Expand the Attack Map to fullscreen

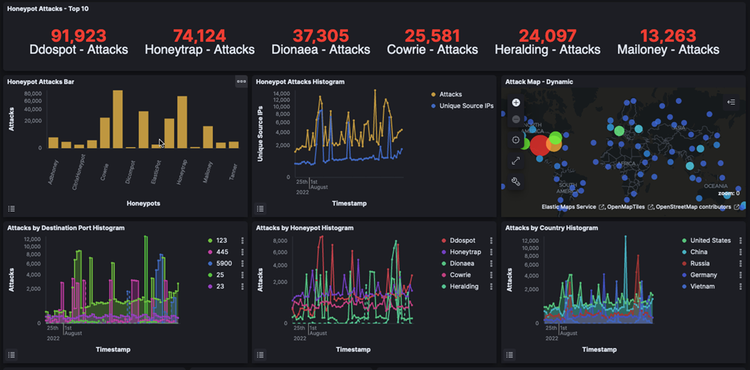[x=516, y=161]
